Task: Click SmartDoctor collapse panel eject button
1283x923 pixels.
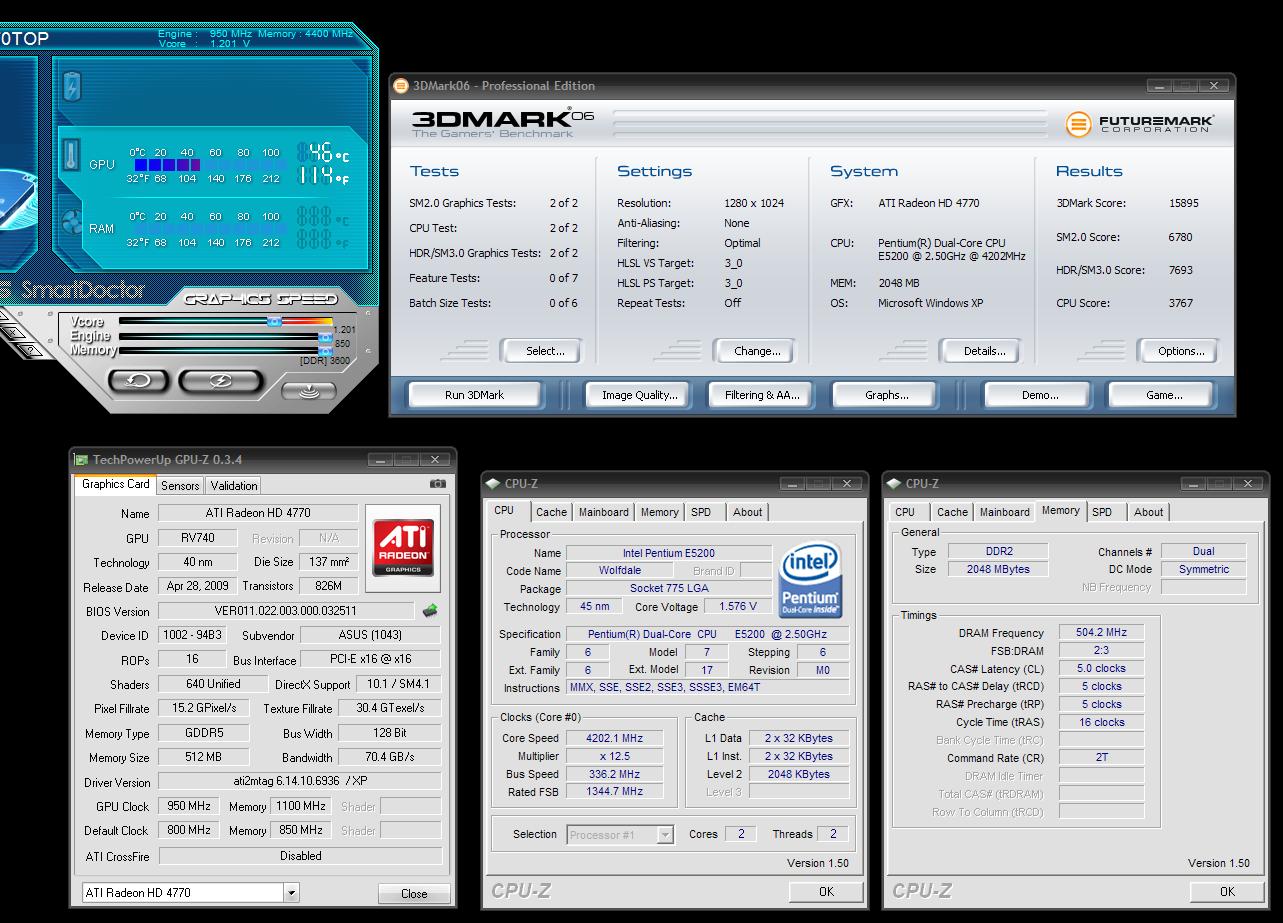Action: [309, 390]
